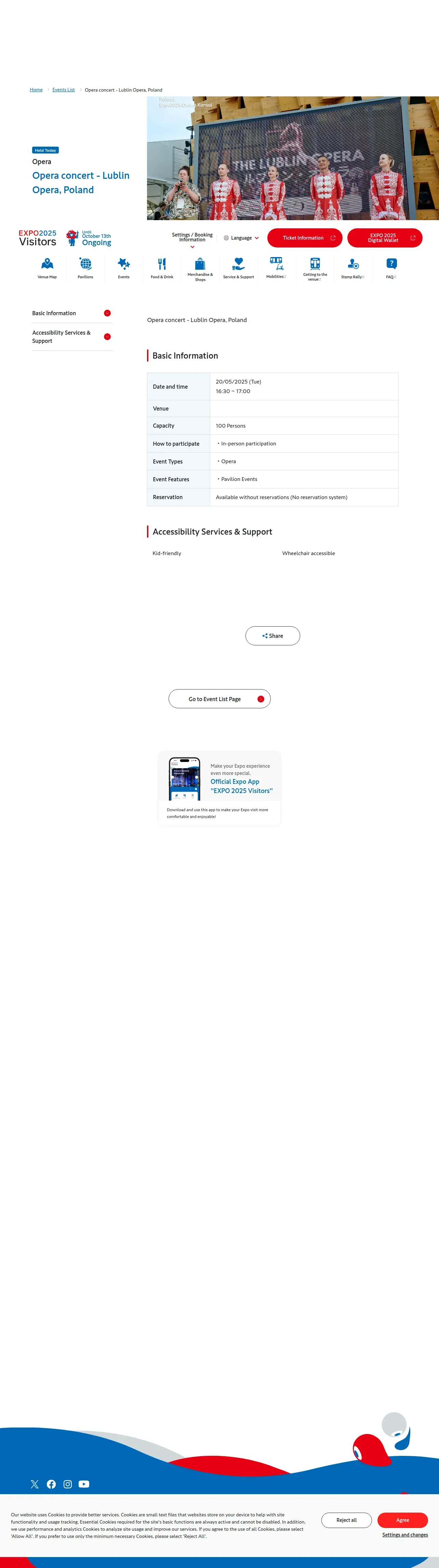Screen dimensions: 439x1568
Task: Click the Myaku-Myaku mascot Ongoing badge
Action: tap(89, 238)
